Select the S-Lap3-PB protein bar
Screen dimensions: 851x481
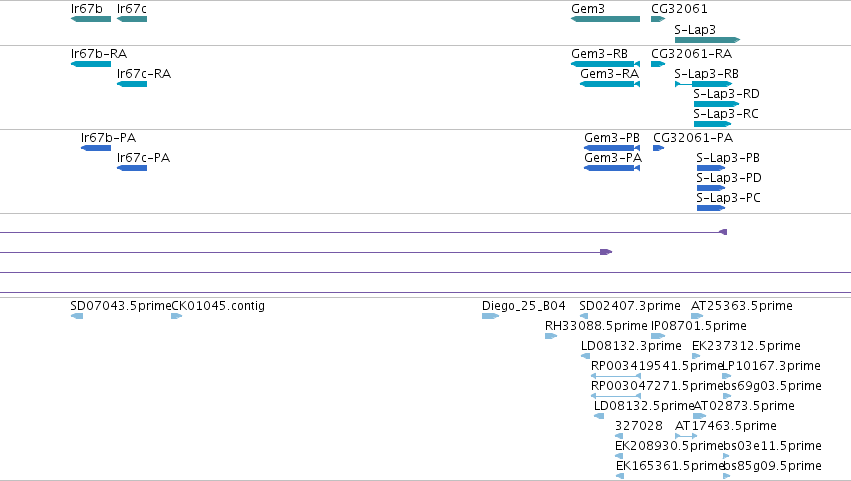(x=710, y=168)
